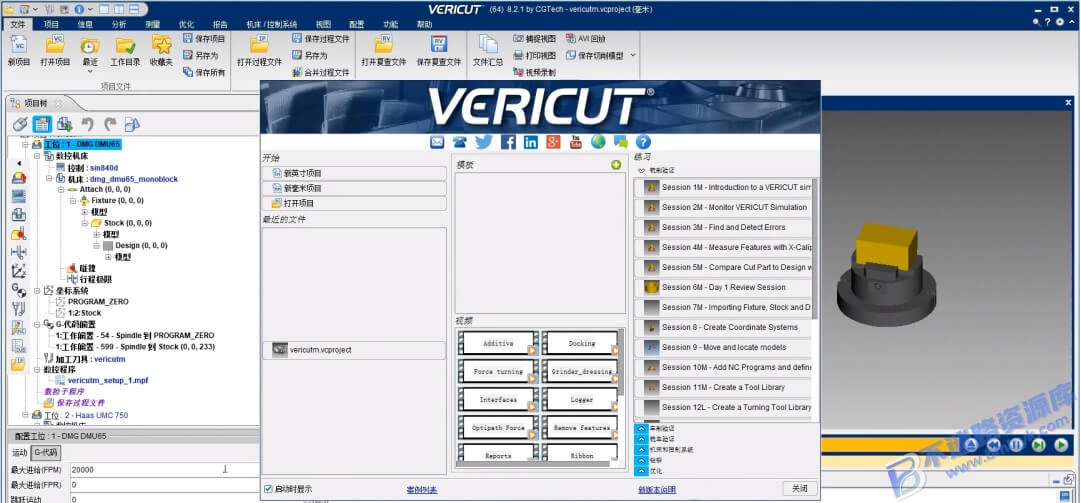This screenshot has height=503, width=1081.
Task: Click the YouTube icon in welcome dialog
Action: pyautogui.click(x=576, y=142)
